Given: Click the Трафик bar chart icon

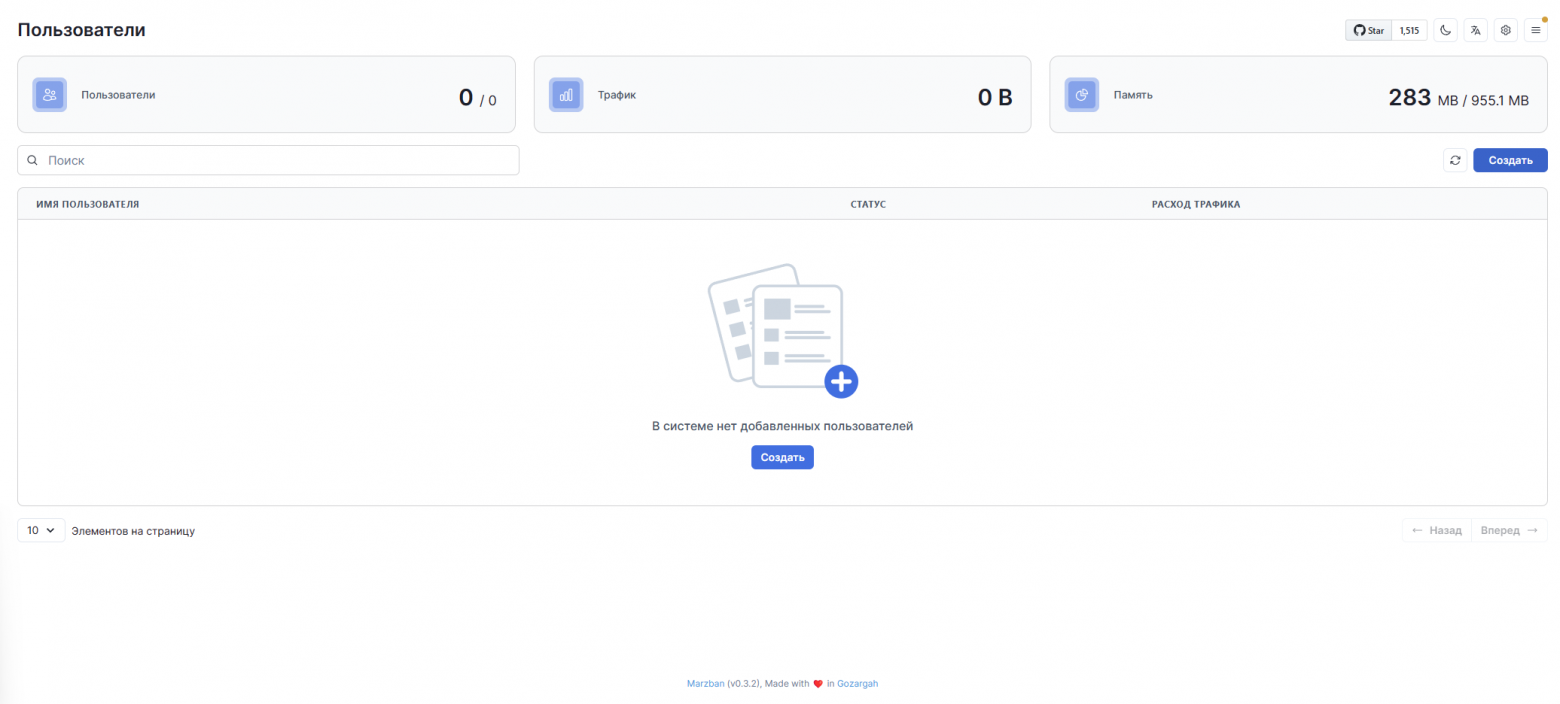Looking at the screenshot, I should (566, 95).
